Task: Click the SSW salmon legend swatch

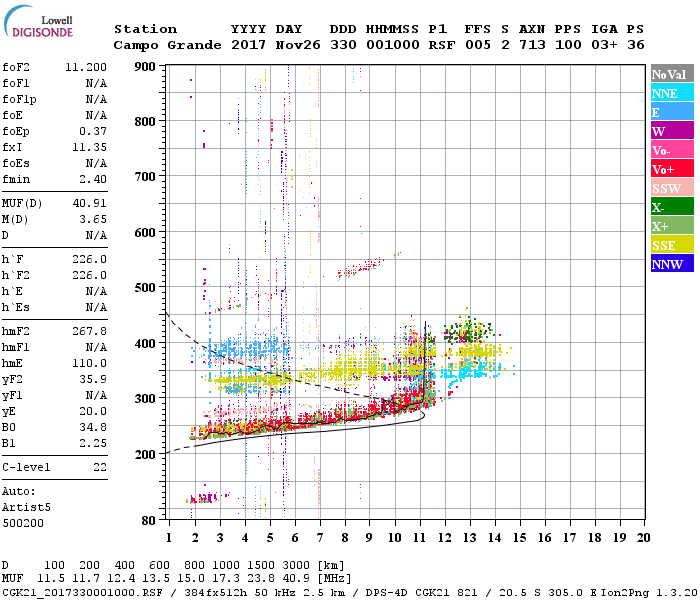Action: [672, 188]
